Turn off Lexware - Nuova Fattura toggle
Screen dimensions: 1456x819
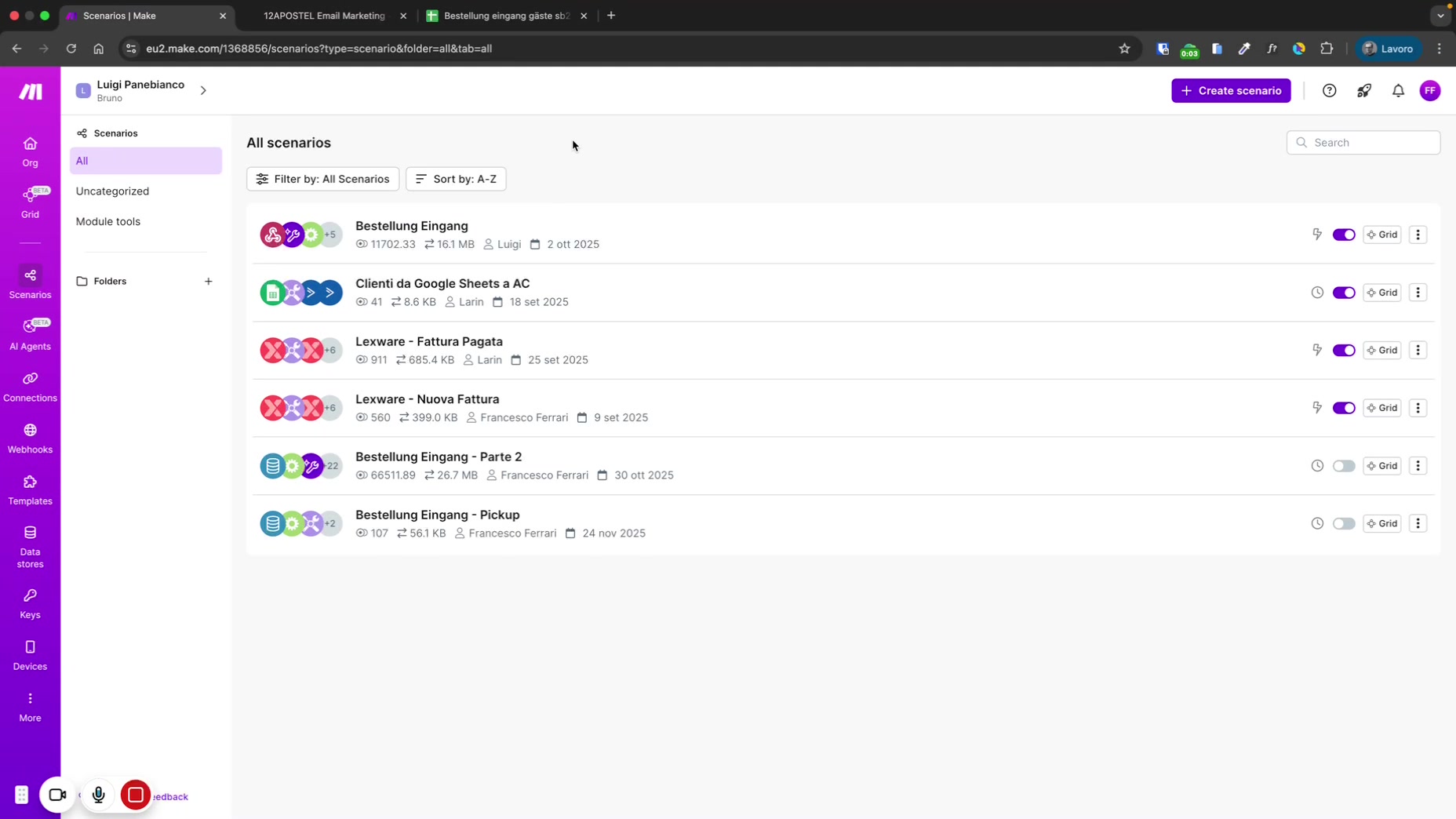(x=1343, y=408)
